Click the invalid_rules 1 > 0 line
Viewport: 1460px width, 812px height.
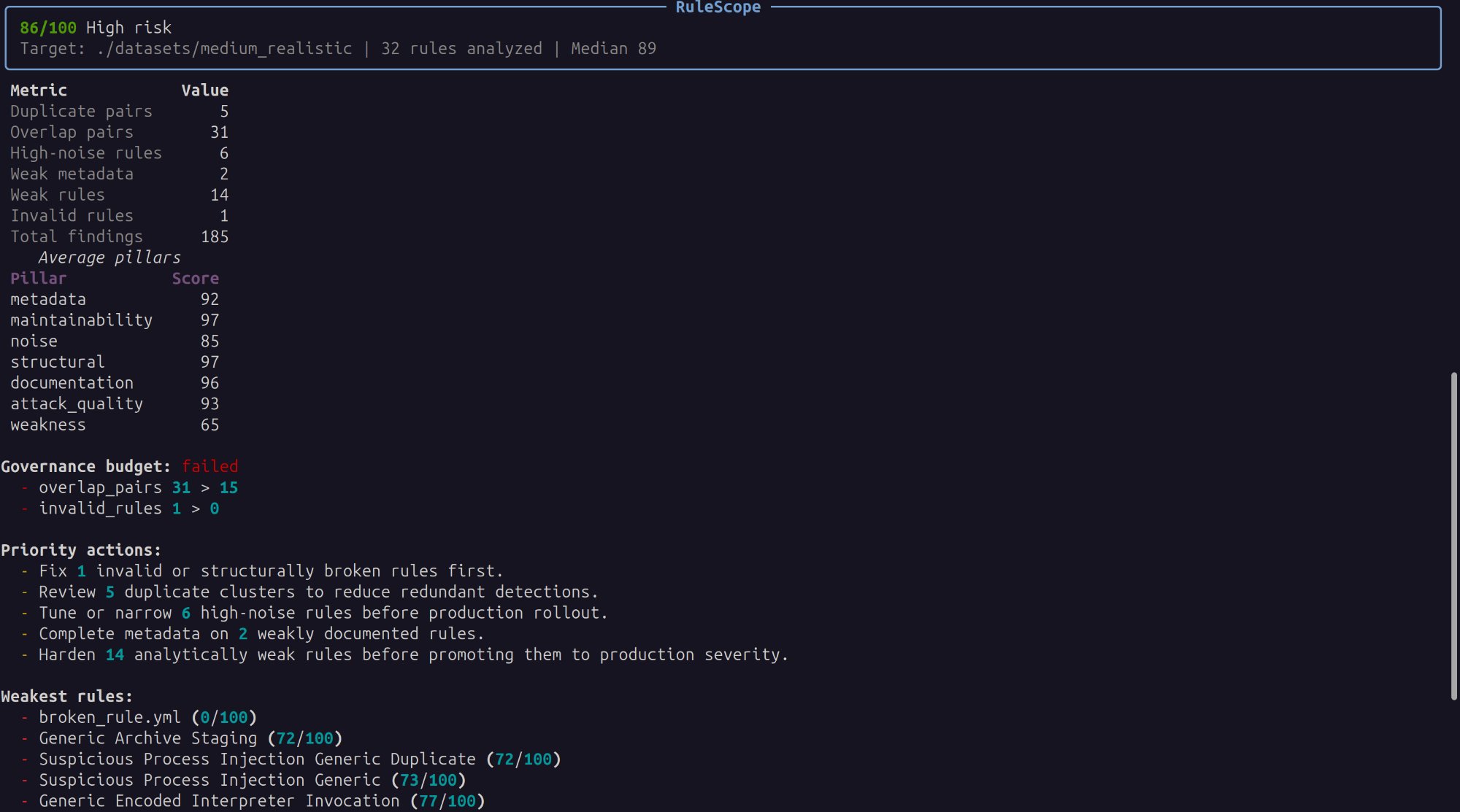pyautogui.click(x=128, y=509)
